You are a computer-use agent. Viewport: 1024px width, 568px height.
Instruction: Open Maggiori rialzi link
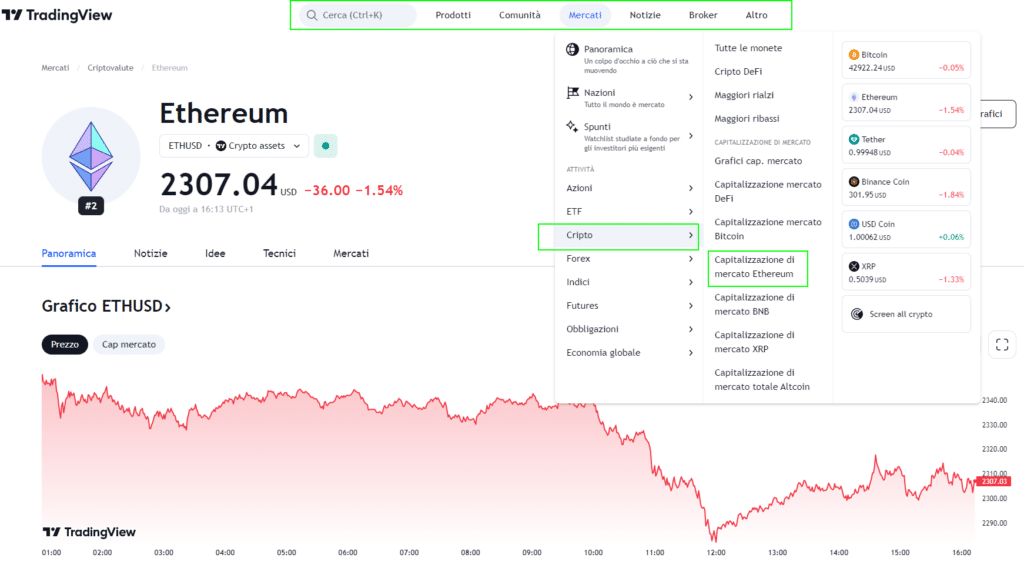pyautogui.click(x=744, y=95)
